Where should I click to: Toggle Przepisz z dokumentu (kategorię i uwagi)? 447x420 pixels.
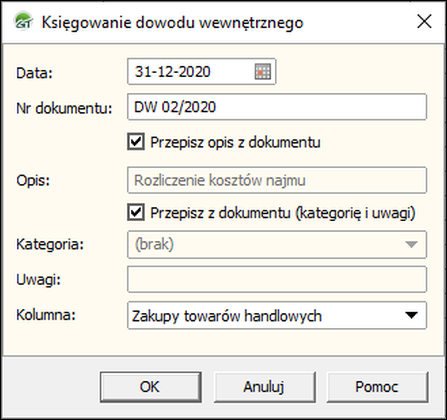[x=136, y=212]
